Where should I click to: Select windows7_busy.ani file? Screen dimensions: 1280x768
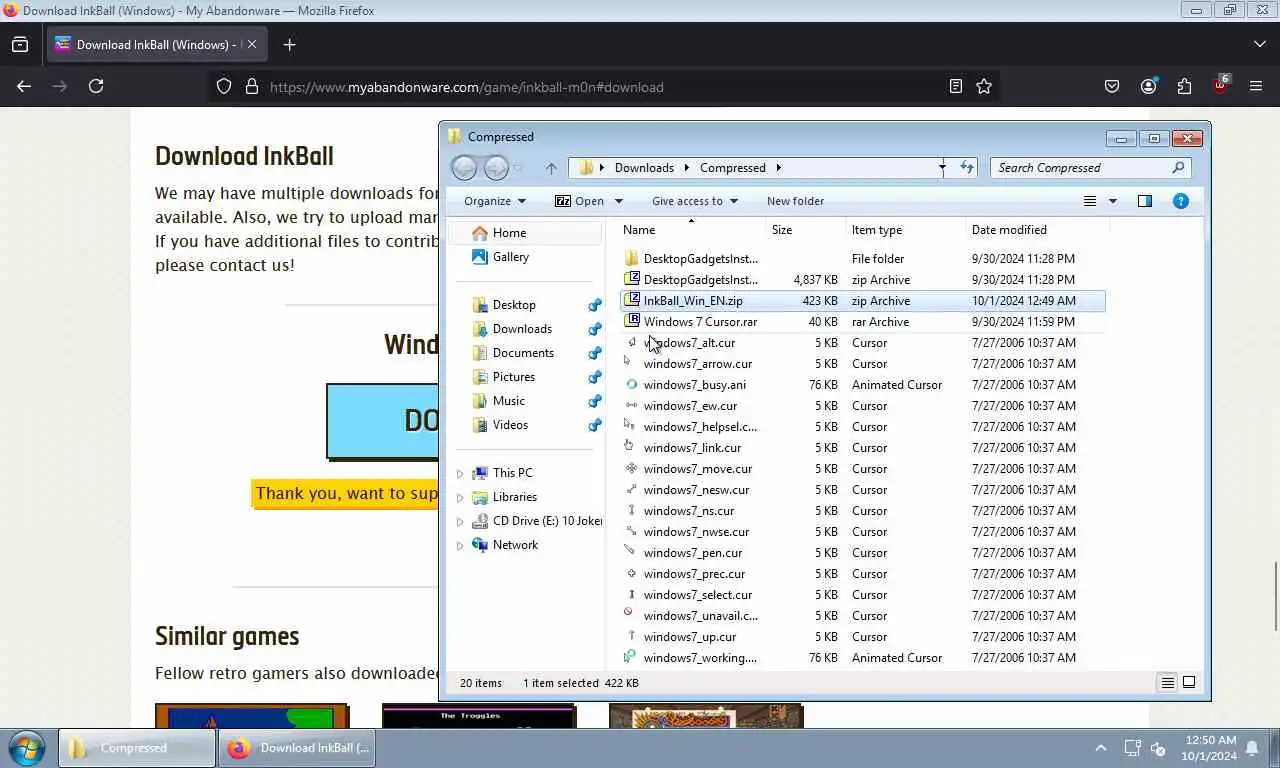[x=863, y=385]
